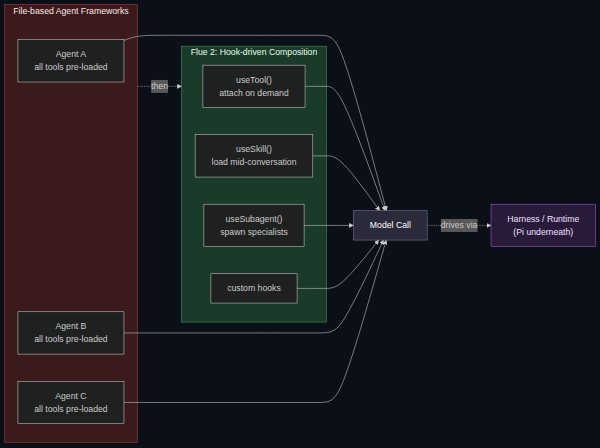Click the 'then' edge label
Viewport: 600px width, 448px height.
(159, 86)
